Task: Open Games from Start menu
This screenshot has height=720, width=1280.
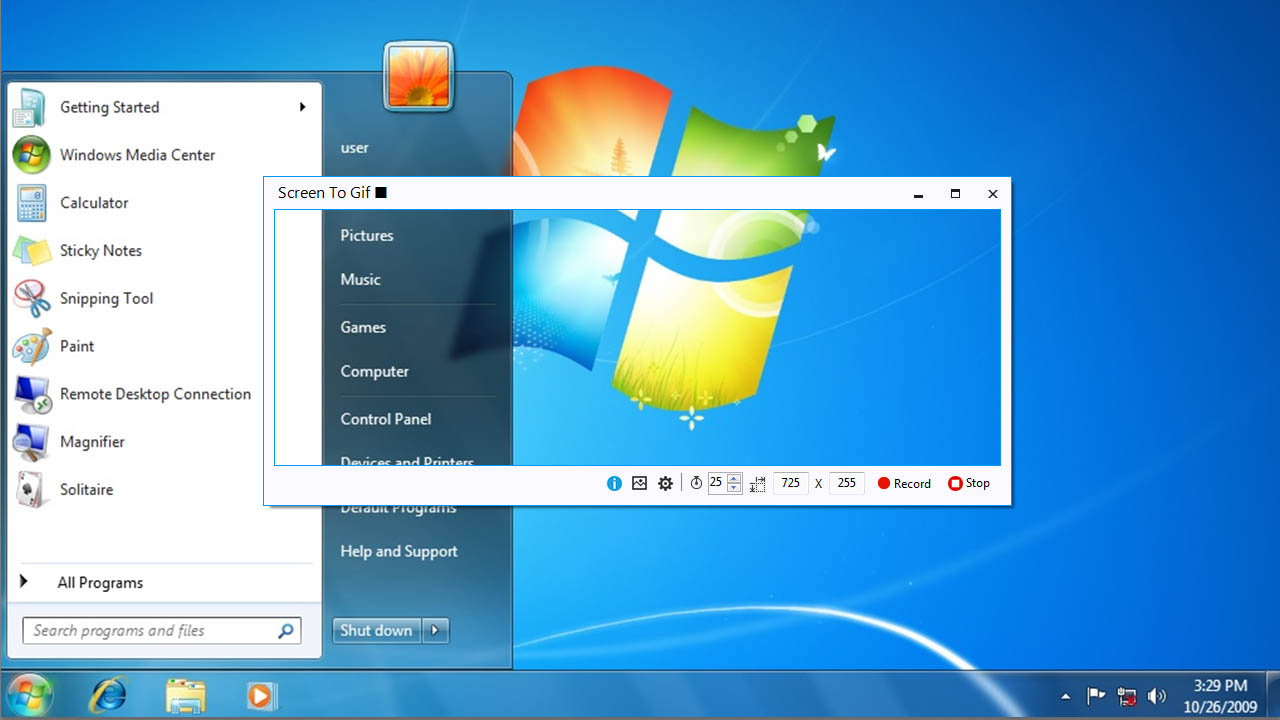Action: pos(363,327)
